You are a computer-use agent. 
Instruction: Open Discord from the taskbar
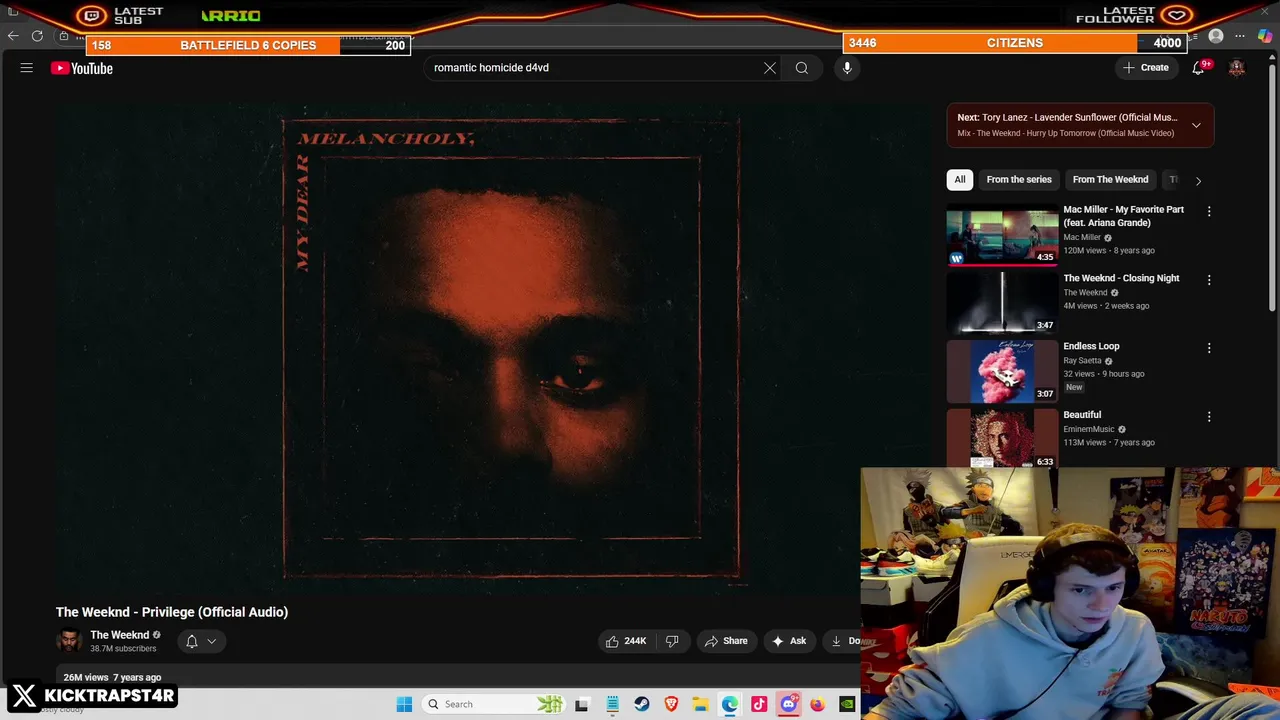[x=789, y=704]
